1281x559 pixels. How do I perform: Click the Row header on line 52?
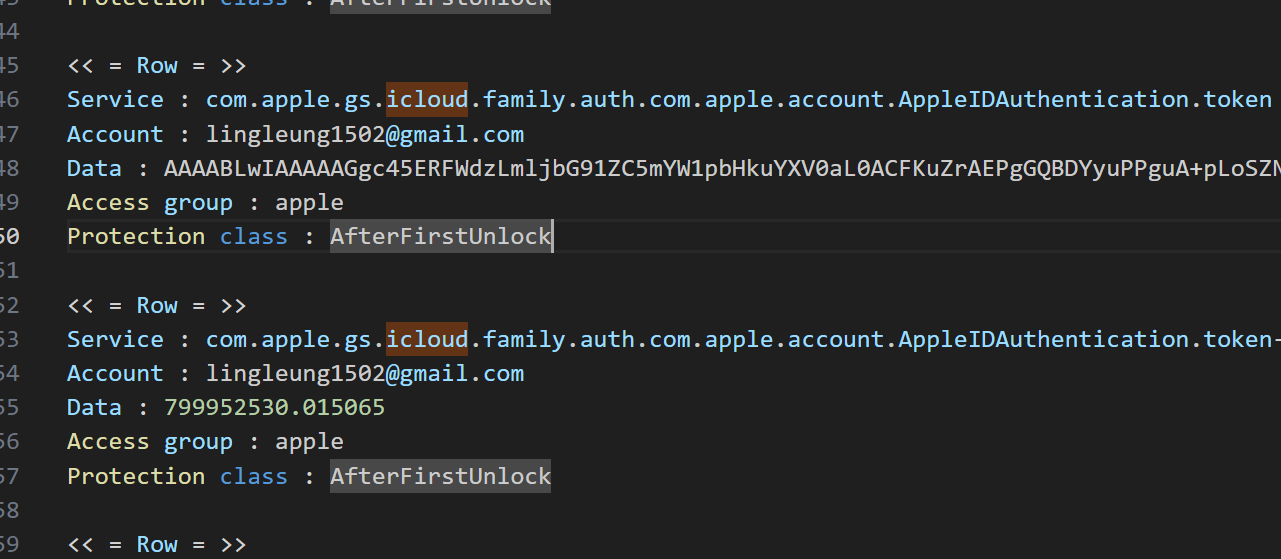(x=157, y=306)
